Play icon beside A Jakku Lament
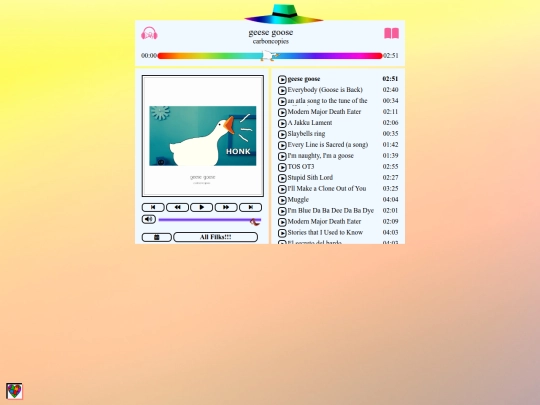The width and height of the screenshot is (540, 405). point(282,124)
